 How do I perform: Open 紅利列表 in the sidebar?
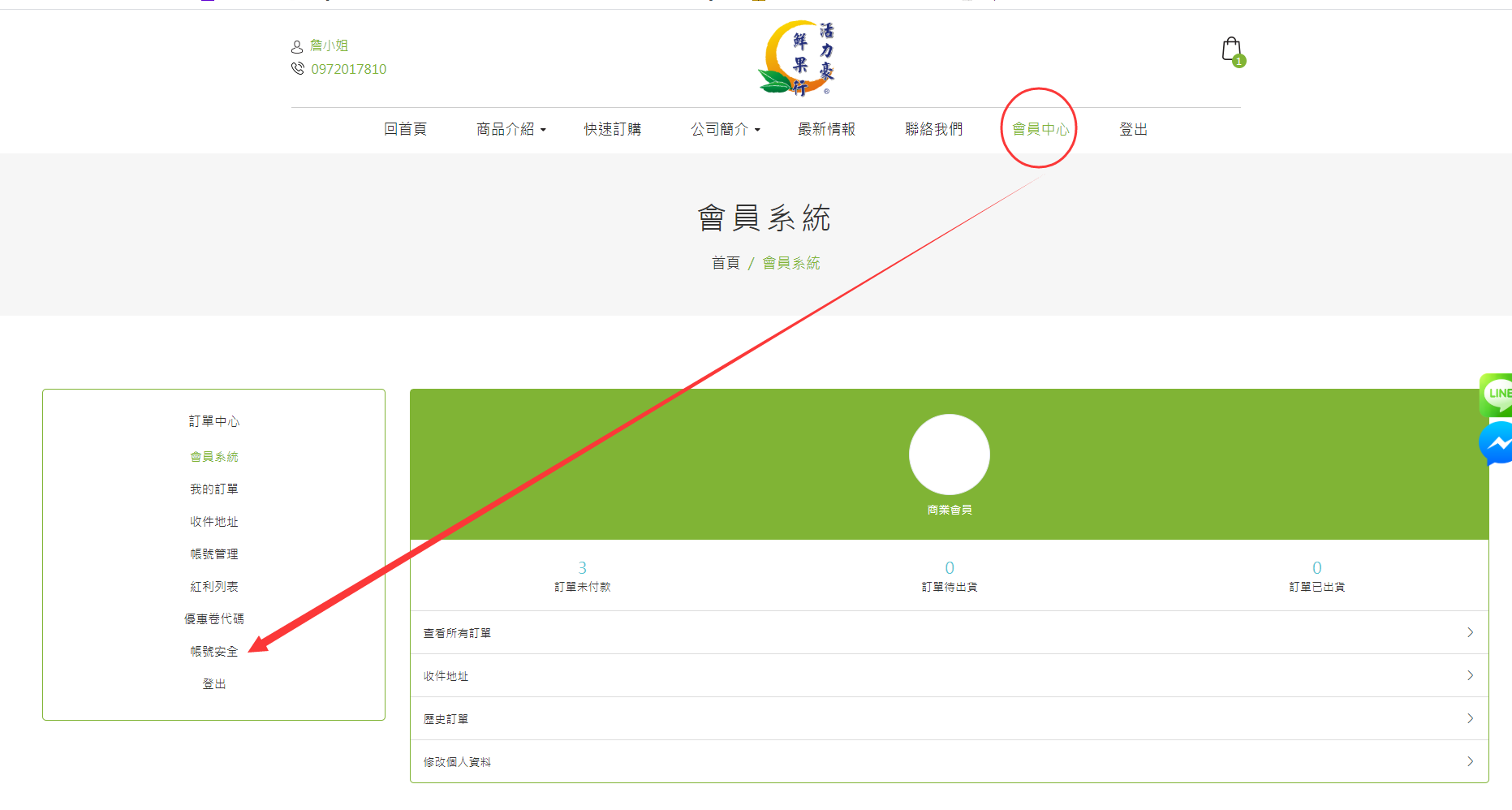(214, 587)
